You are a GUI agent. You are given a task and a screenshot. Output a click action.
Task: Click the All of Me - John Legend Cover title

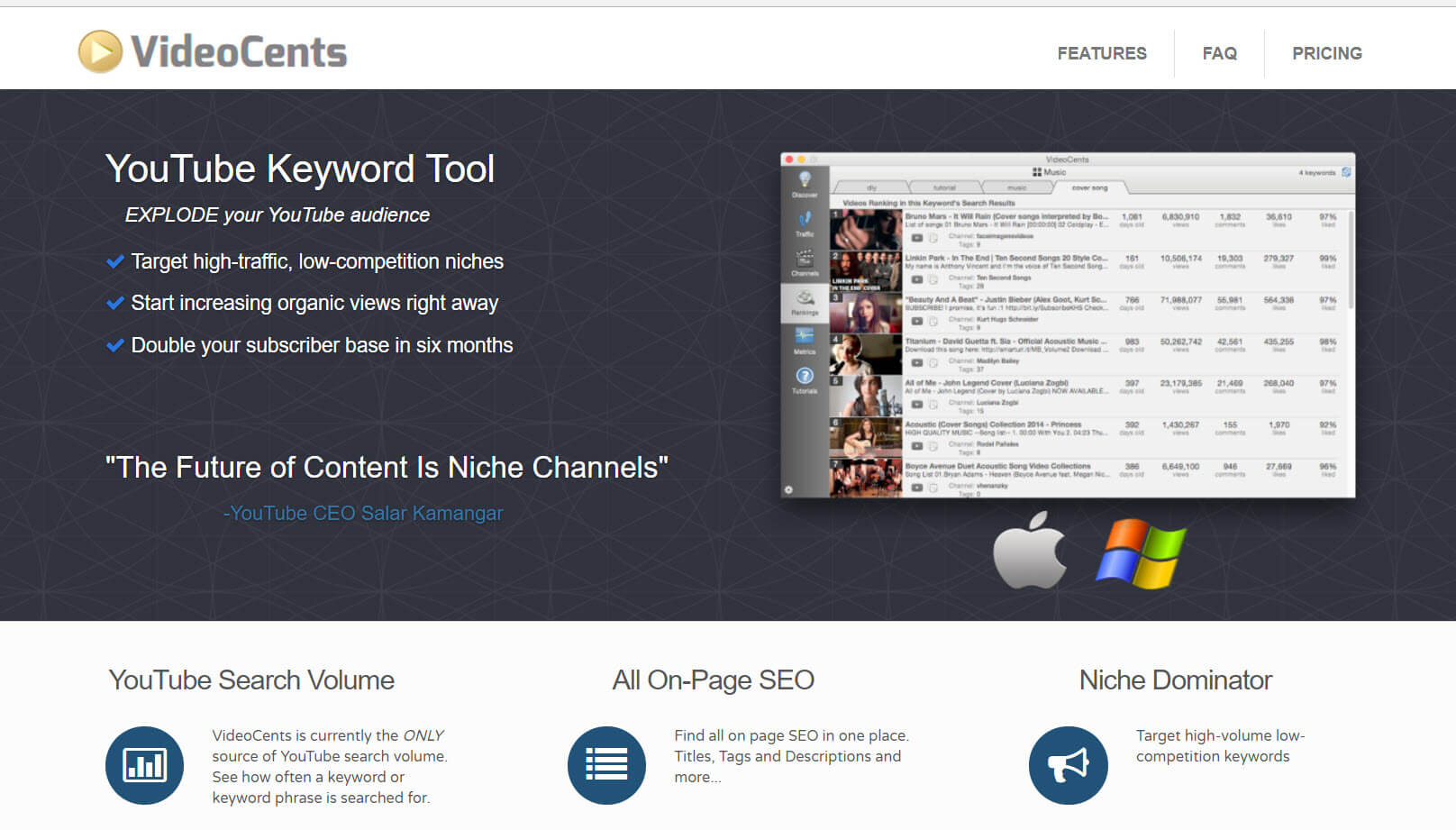pyautogui.click(x=987, y=383)
